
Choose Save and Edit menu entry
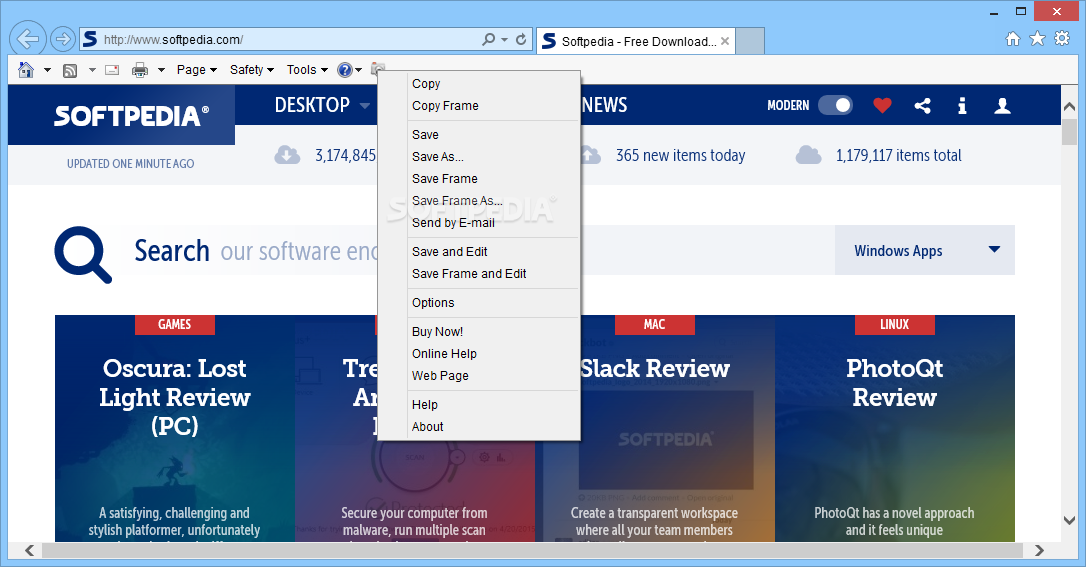click(x=449, y=252)
